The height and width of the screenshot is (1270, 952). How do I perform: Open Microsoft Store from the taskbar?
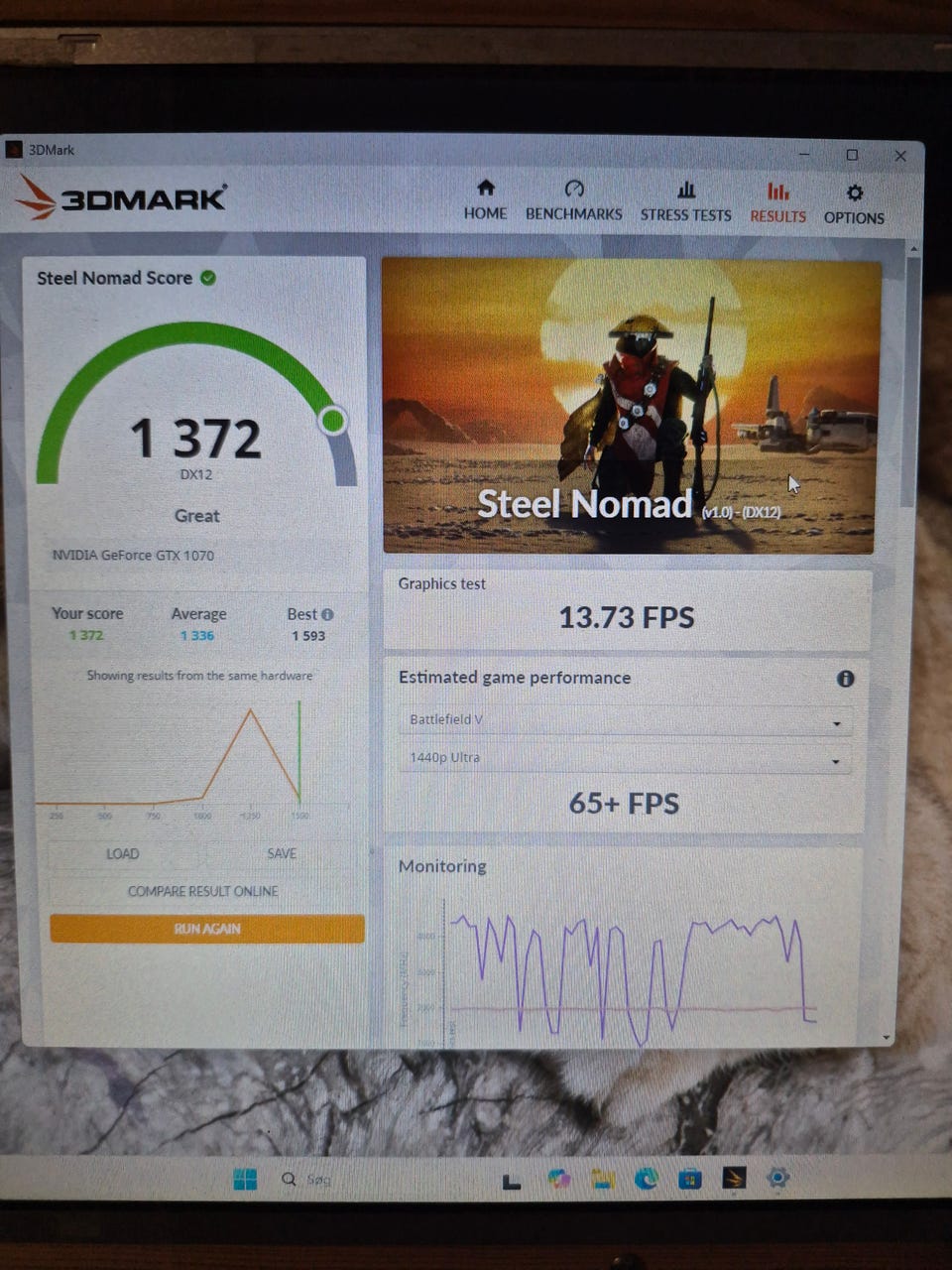pyautogui.click(x=690, y=1179)
